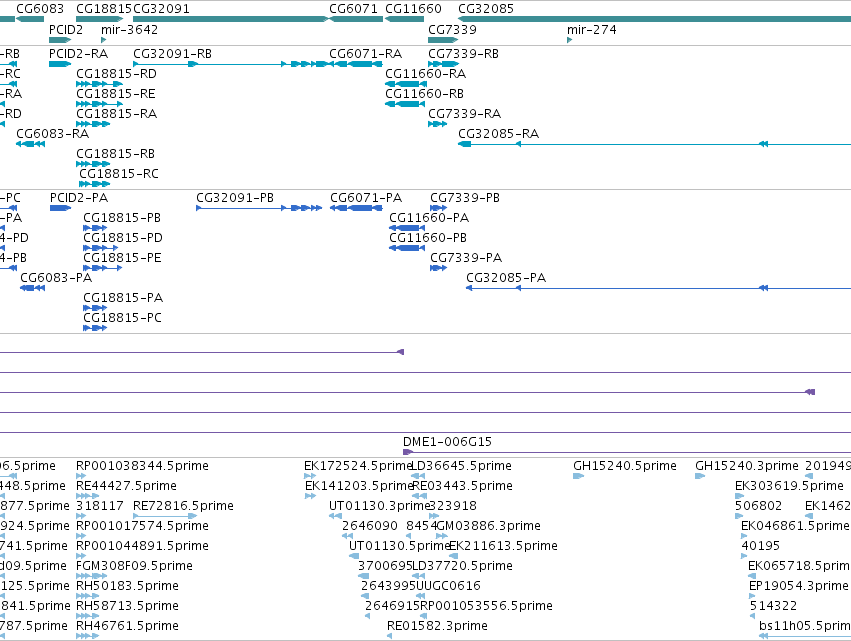Viewport: 851px width, 641px height.
Task: Click protein CG32091-PB label
Action: coord(235,198)
